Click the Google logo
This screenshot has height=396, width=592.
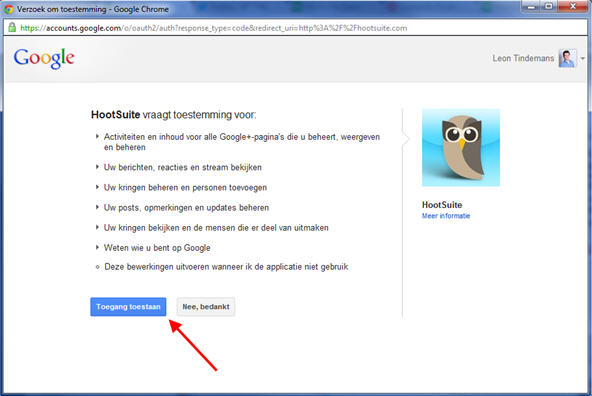(x=44, y=58)
